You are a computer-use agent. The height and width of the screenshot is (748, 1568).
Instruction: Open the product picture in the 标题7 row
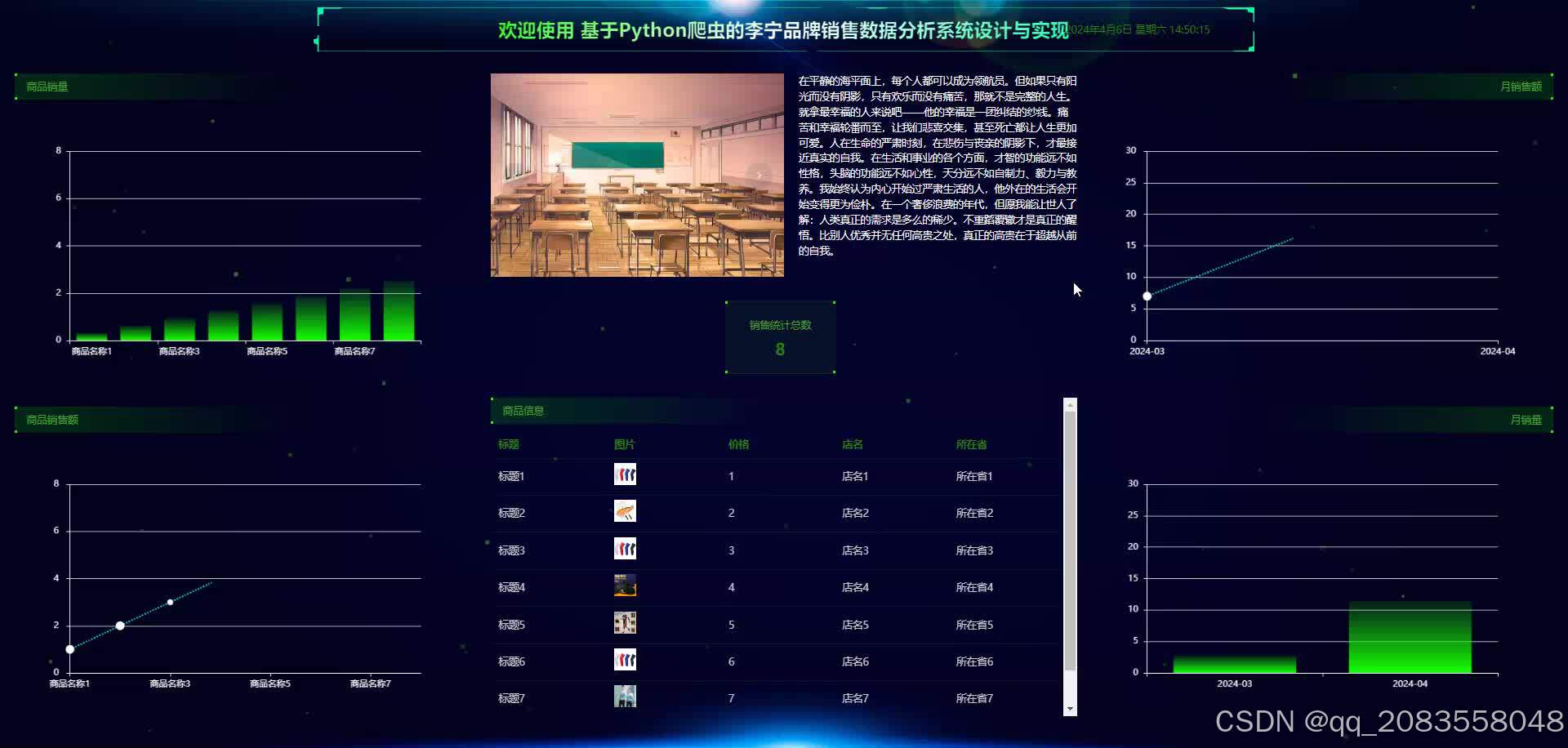pyautogui.click(x=625, y=697)
